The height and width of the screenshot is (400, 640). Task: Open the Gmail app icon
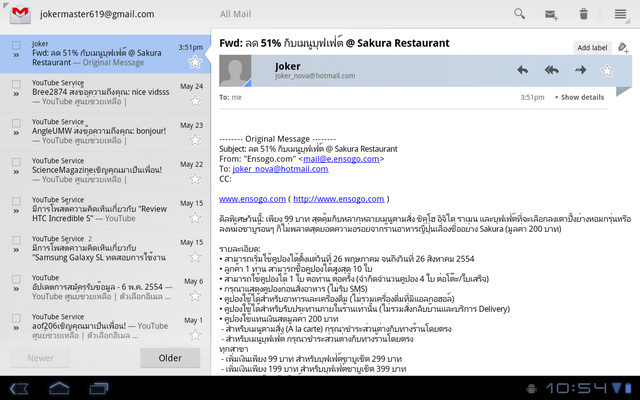tap(20, 14)
